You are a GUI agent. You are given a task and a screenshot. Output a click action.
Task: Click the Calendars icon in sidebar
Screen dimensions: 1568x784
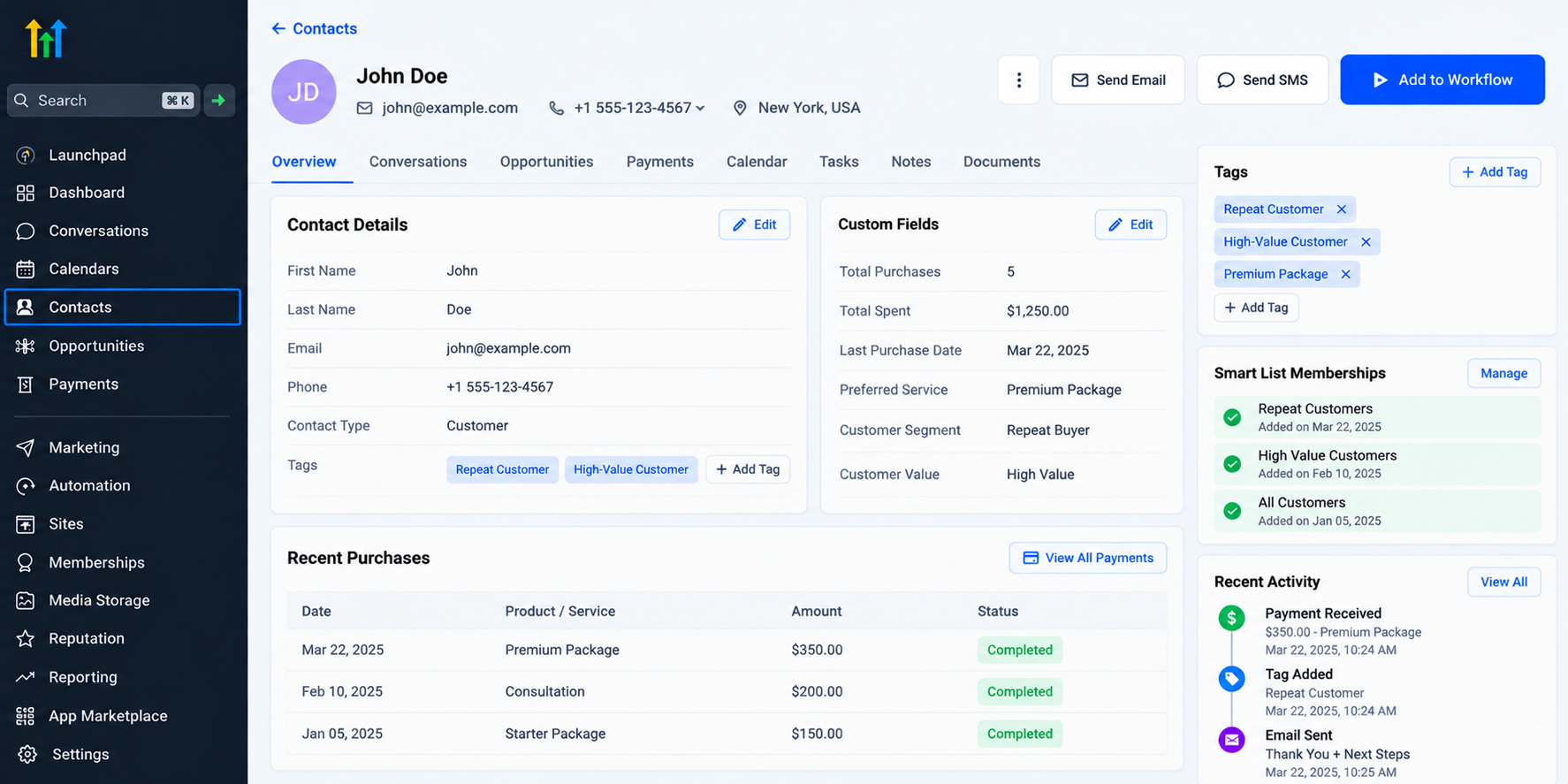coord(26,269)
